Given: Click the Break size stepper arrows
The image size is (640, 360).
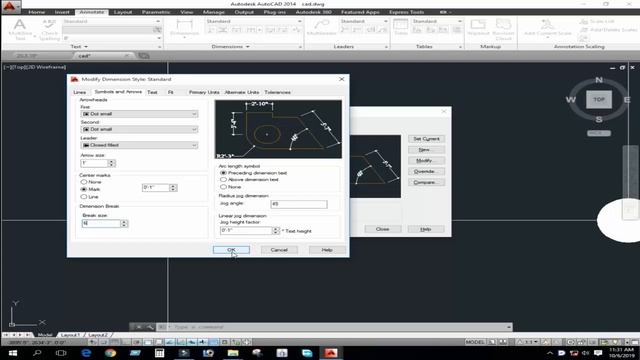Looking at the screenshot, I should (x=124, y=224).
